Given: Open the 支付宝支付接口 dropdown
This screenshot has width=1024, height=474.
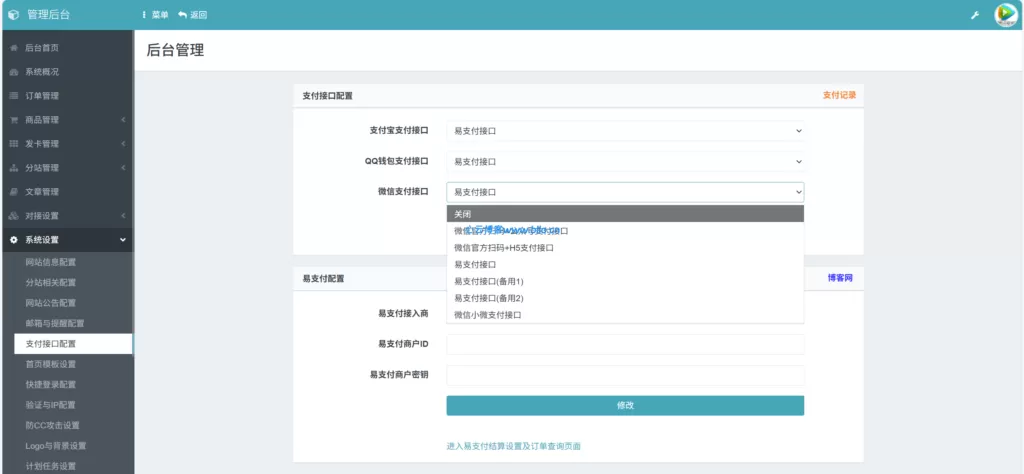Looking at the screenshot, I should click(x=625, y=131).
